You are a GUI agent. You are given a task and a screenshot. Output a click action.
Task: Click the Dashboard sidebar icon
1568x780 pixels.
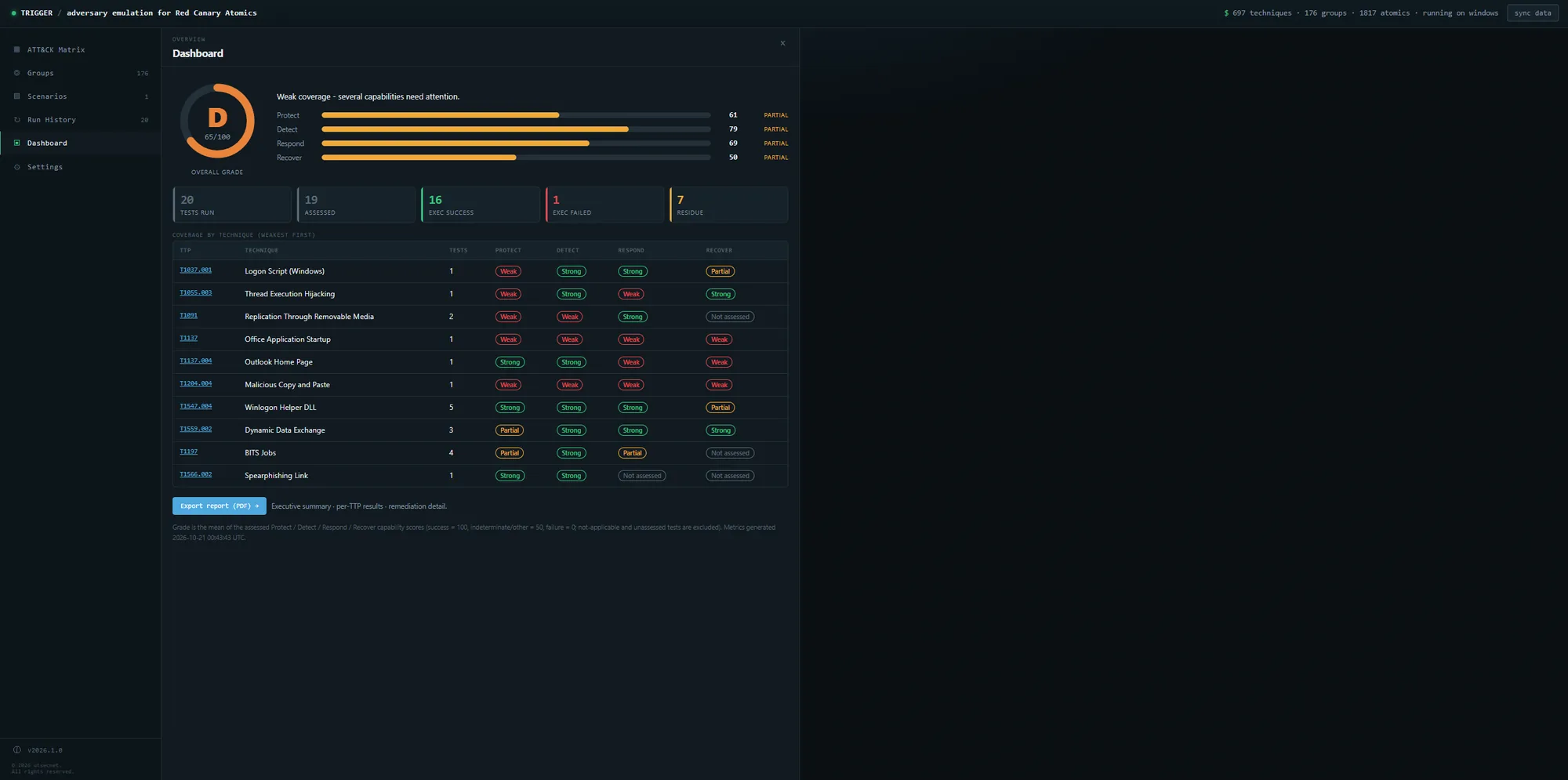click(x=16, y=143)
